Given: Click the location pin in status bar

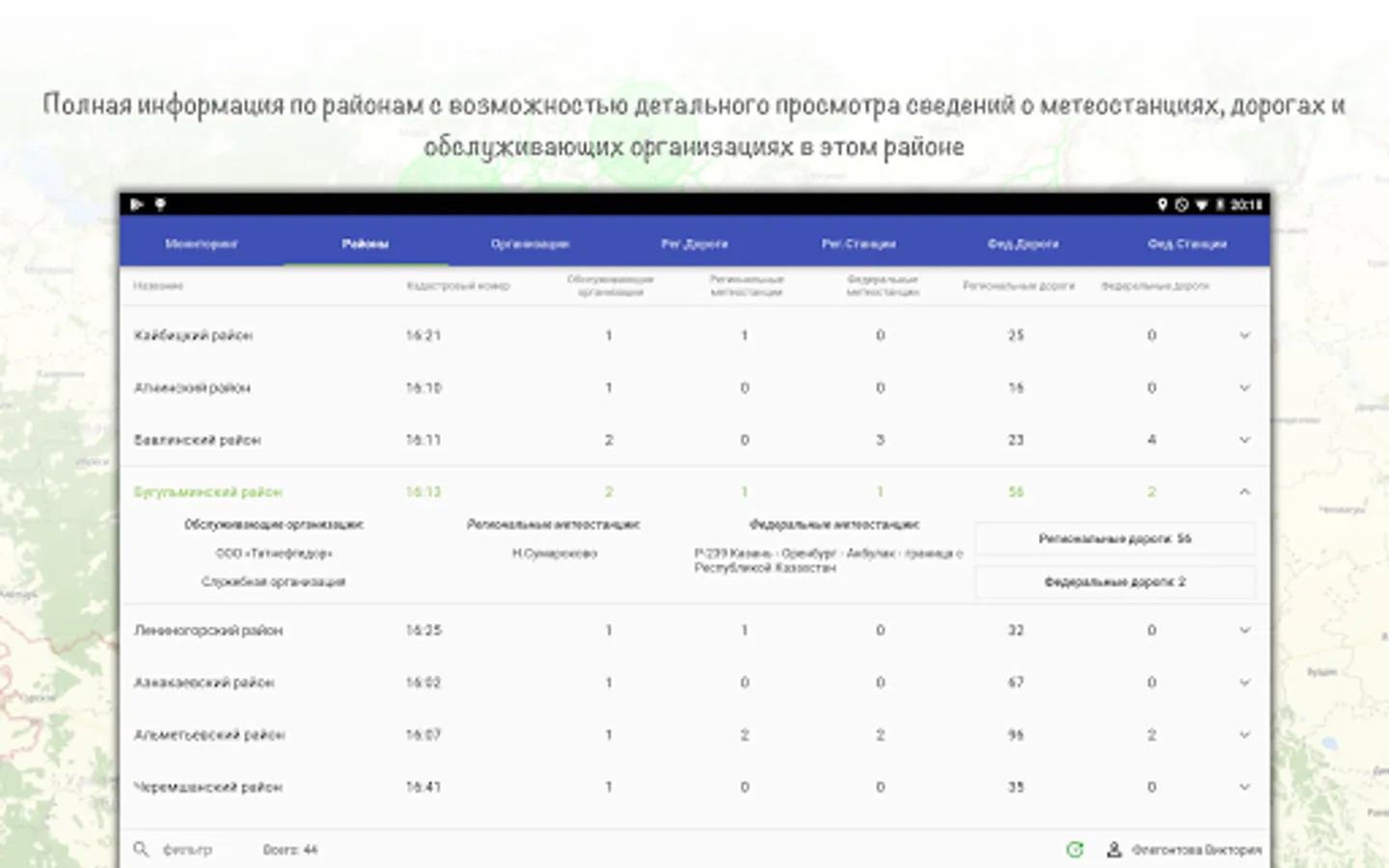Looking at the screenshot, I should click(x=1162, y=204).
